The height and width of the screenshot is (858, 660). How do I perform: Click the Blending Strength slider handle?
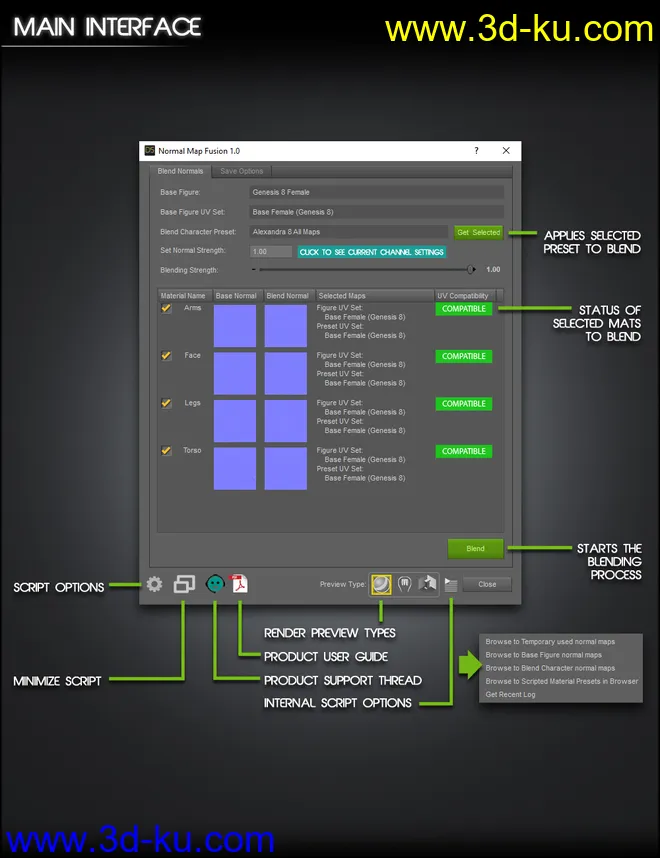point(471,269)
